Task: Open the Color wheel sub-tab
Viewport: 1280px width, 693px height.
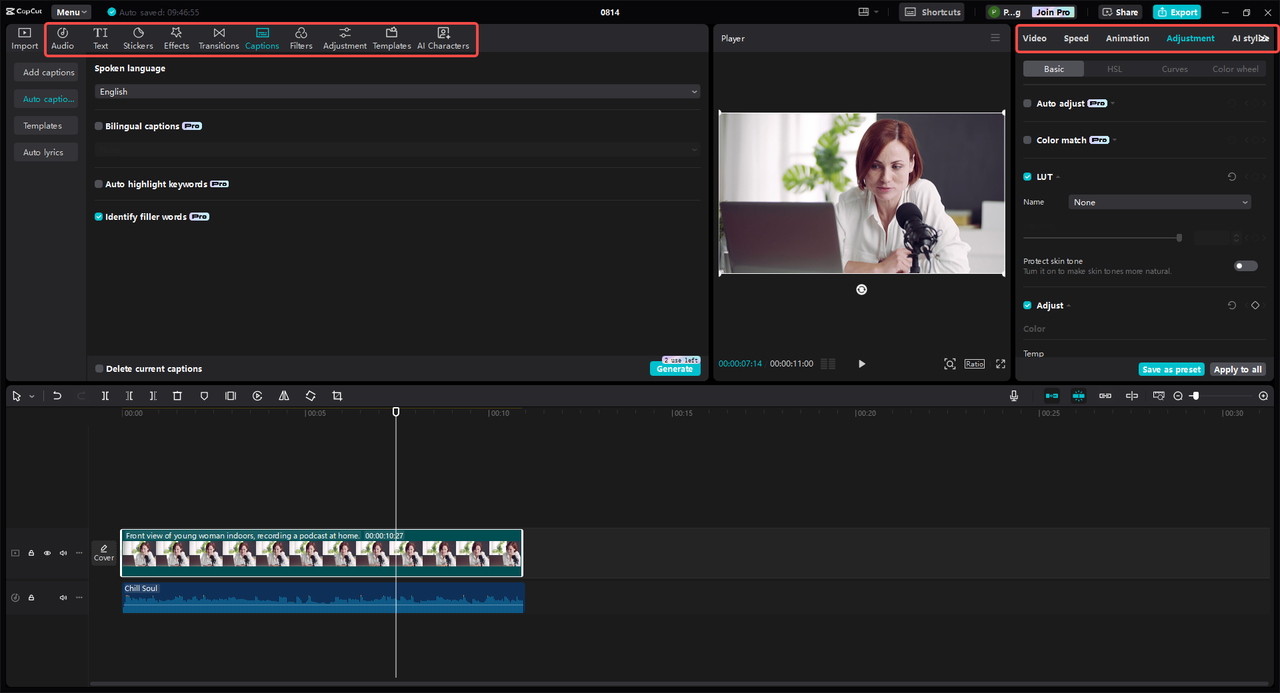Action: [1235, 69]
